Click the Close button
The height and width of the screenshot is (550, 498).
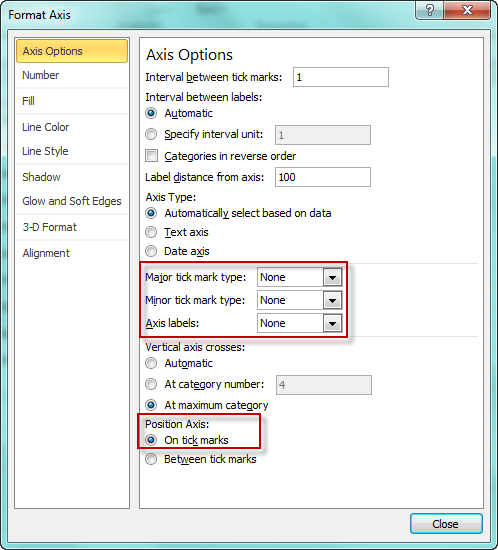pyautogui.click(x=446, y=524)
